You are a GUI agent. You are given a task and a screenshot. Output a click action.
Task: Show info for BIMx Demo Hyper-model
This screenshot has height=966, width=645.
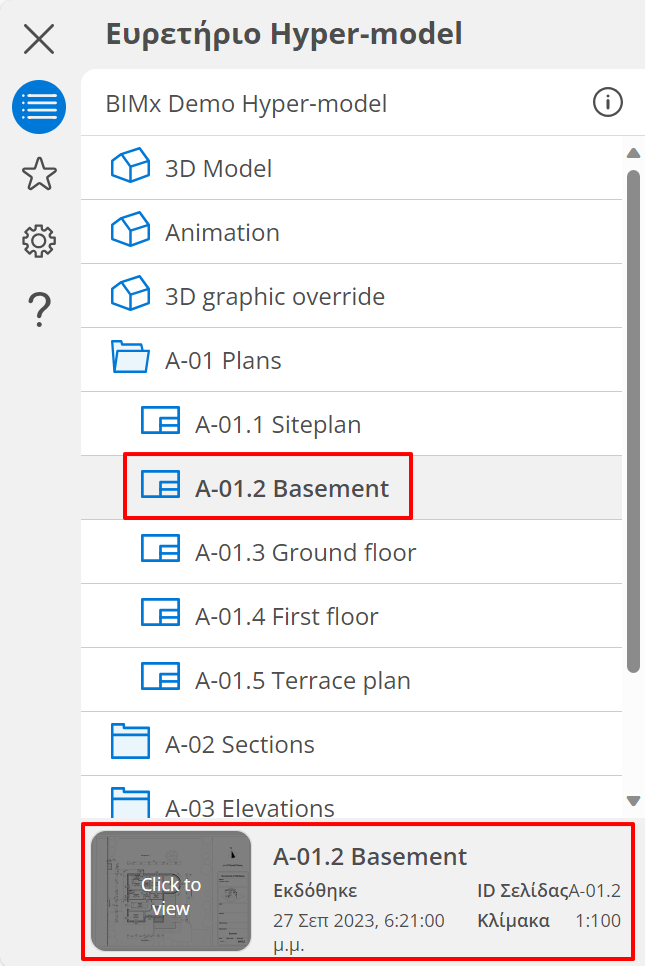pos(607,102)
